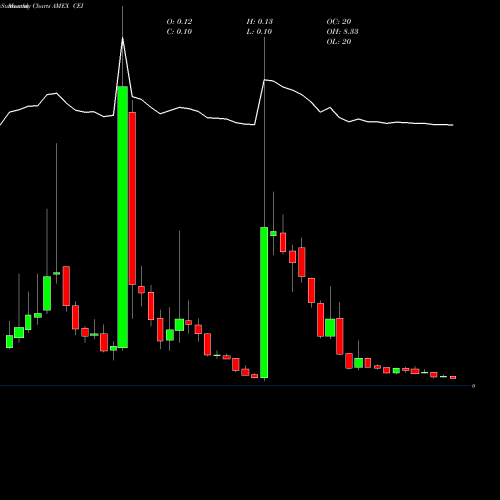Image resolution: width=500 pixels, height=500 pixels.
Task: Click the '0' axis label on the baseline
Action: pos(473,386)
